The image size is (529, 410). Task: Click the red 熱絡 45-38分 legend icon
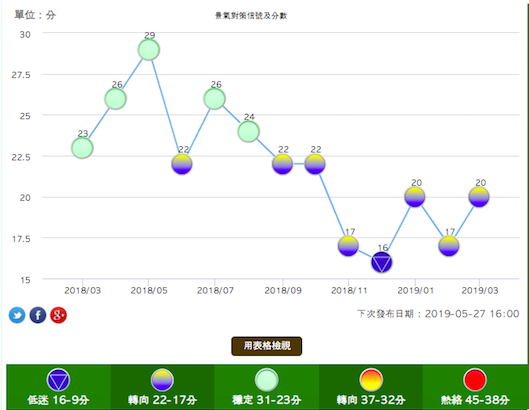pyautogui.click(x=475, y=380)
